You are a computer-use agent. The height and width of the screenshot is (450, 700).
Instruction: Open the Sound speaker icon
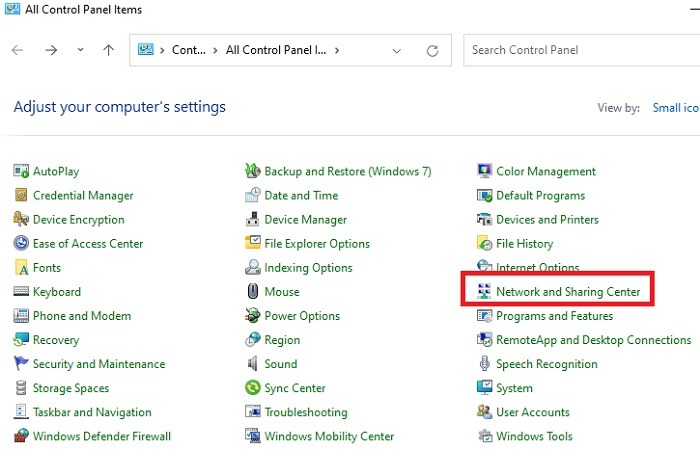(x=253, y=364)
